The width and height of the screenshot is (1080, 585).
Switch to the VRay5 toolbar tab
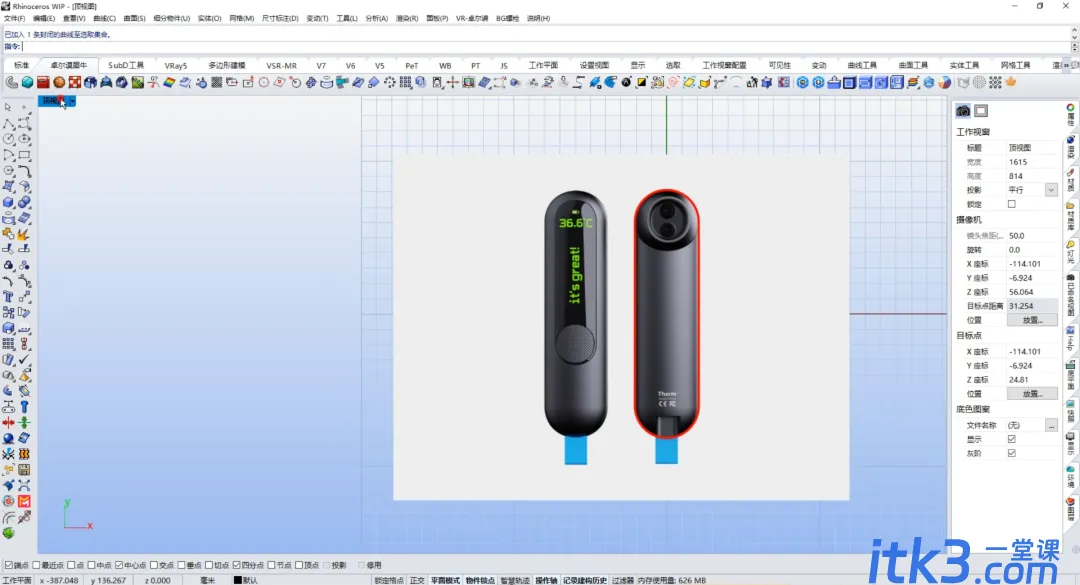tap(176, 65)
